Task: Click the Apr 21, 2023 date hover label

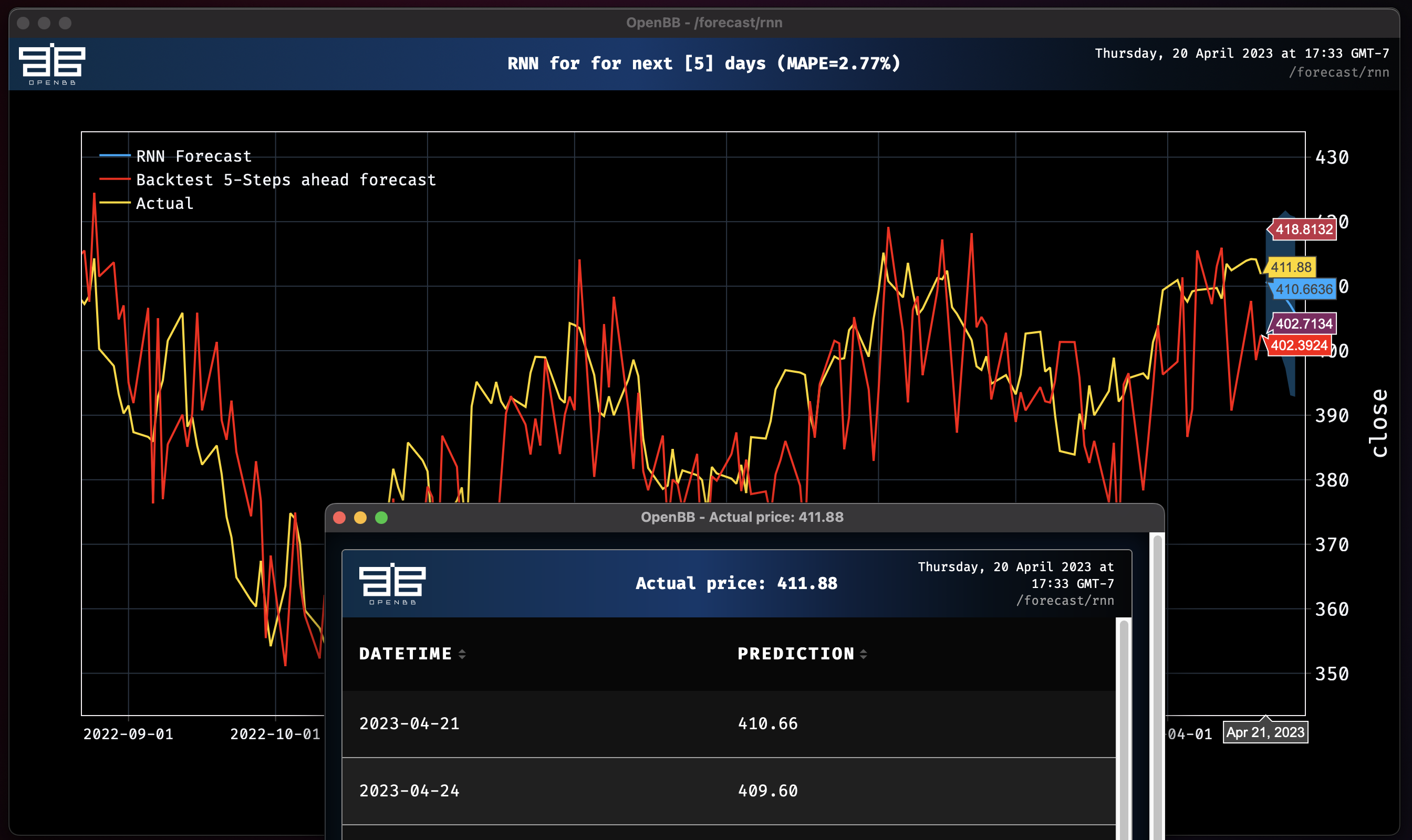Action: pyautogui.click(x=1265, y=732)
